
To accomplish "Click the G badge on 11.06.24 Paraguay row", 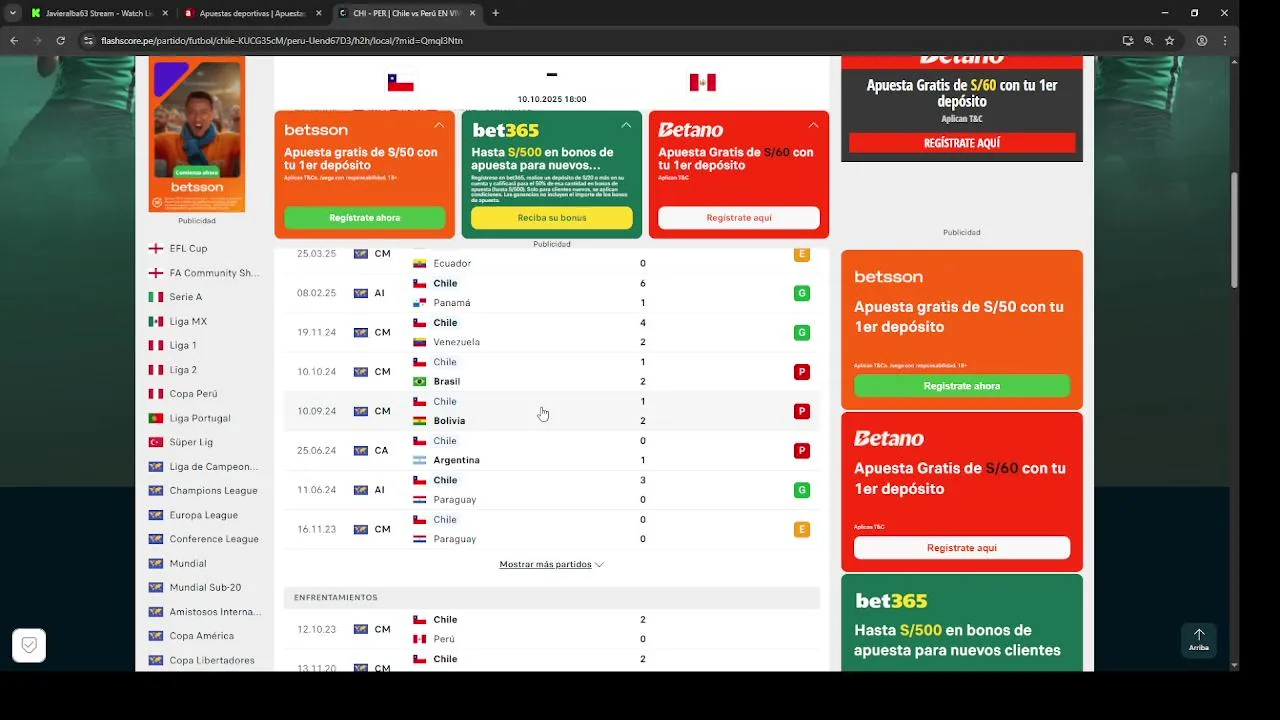I will click(801, 490).
